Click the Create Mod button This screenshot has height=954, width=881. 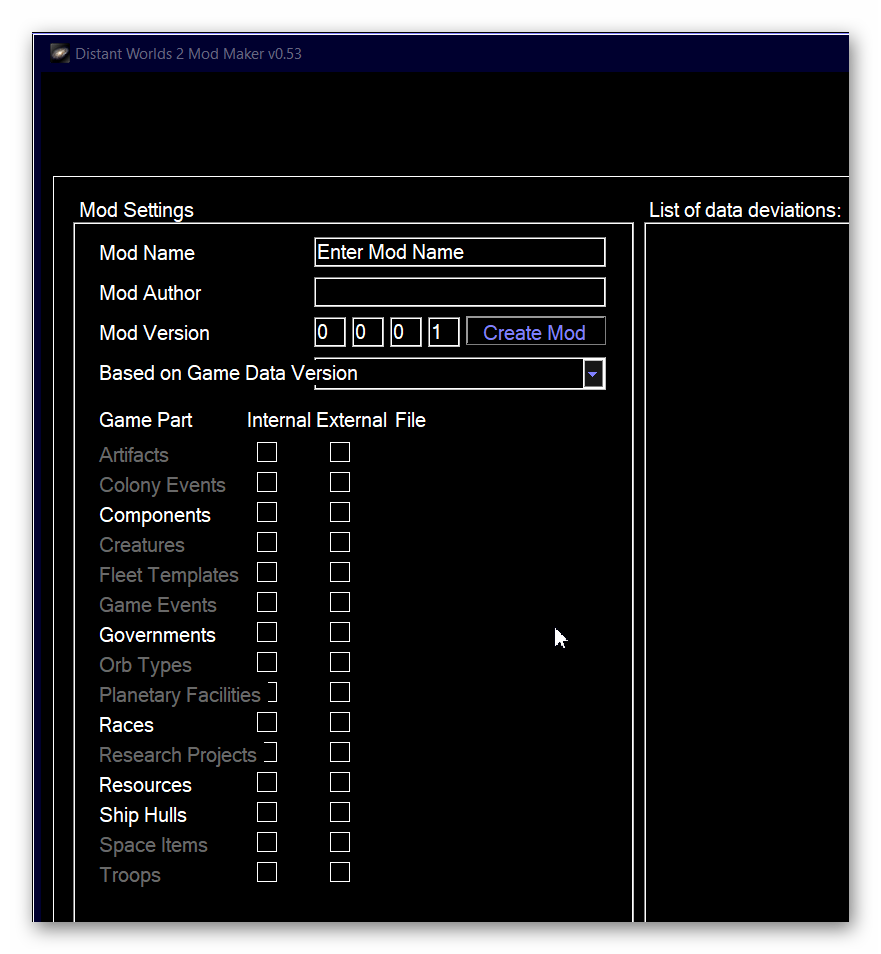535,332
